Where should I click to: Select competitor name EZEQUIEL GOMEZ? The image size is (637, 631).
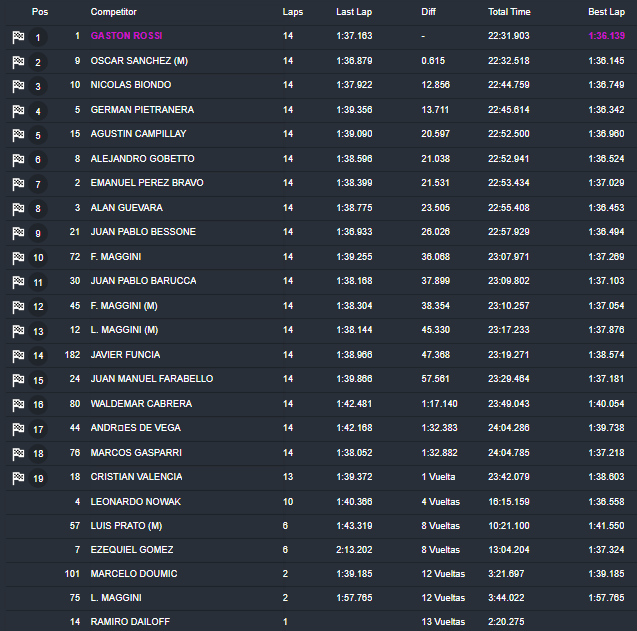tap(132, 550)
